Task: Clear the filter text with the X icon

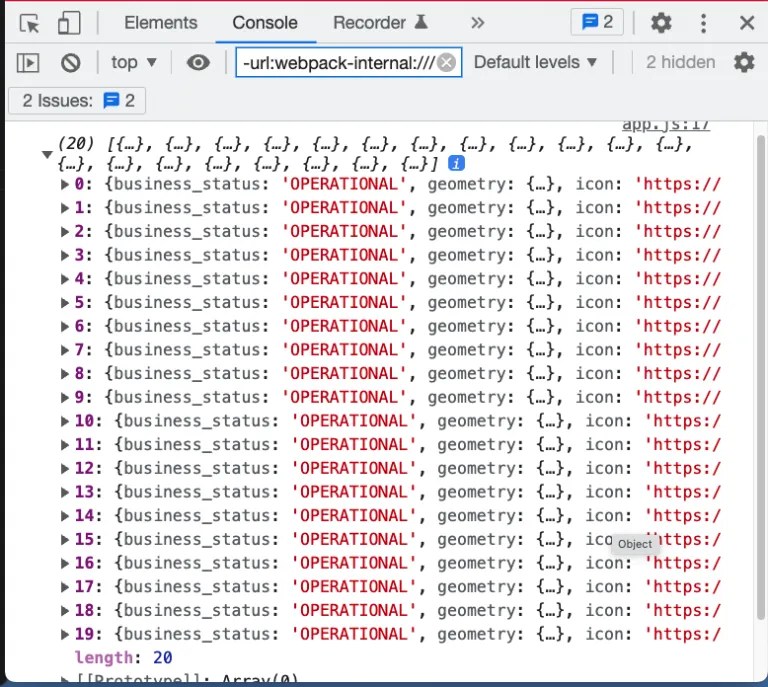Action: coord(446,63)
